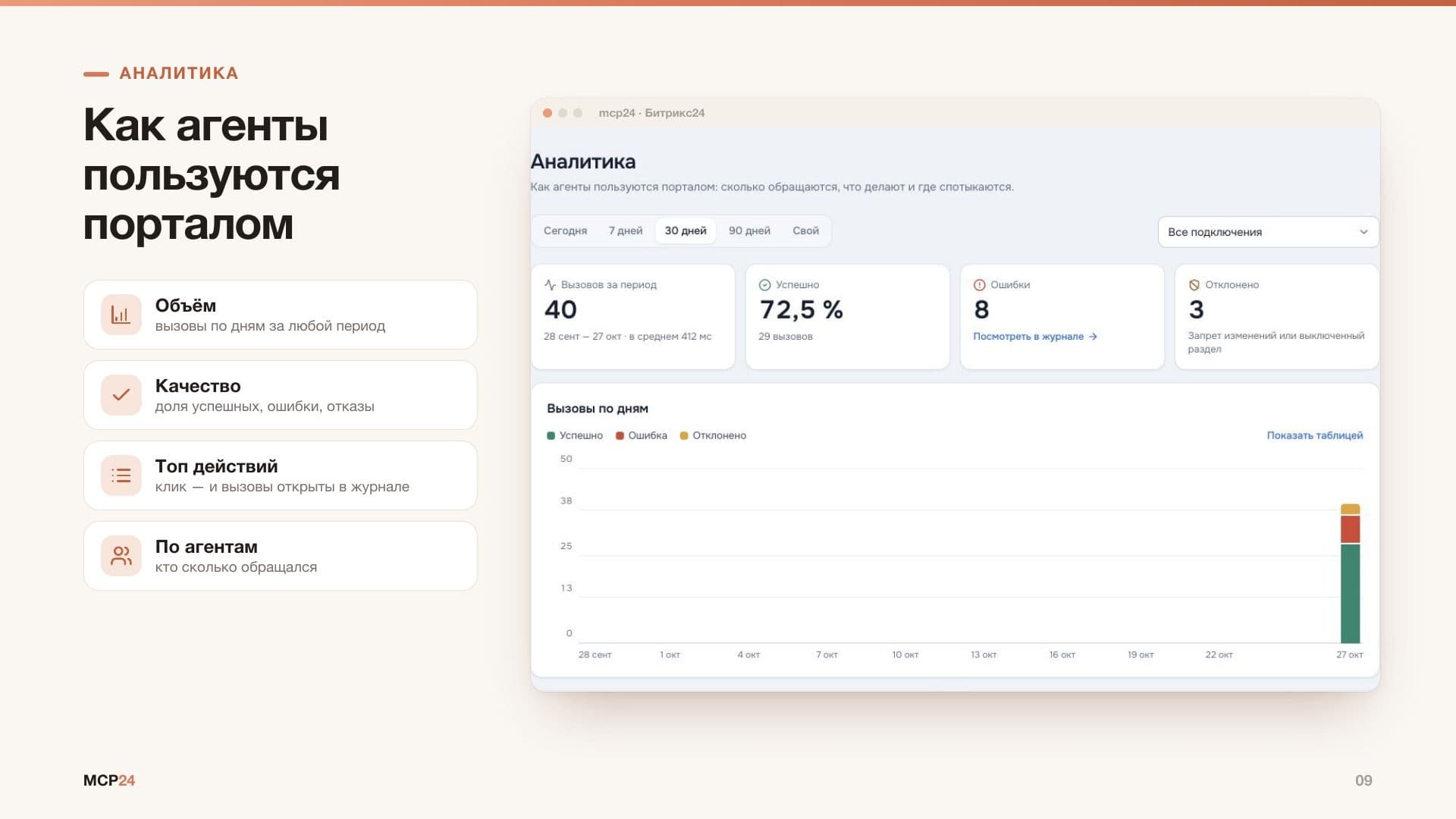Toggle the Ошибка series in chart legend
1456x819 pixels.
(x=642, y=435)
